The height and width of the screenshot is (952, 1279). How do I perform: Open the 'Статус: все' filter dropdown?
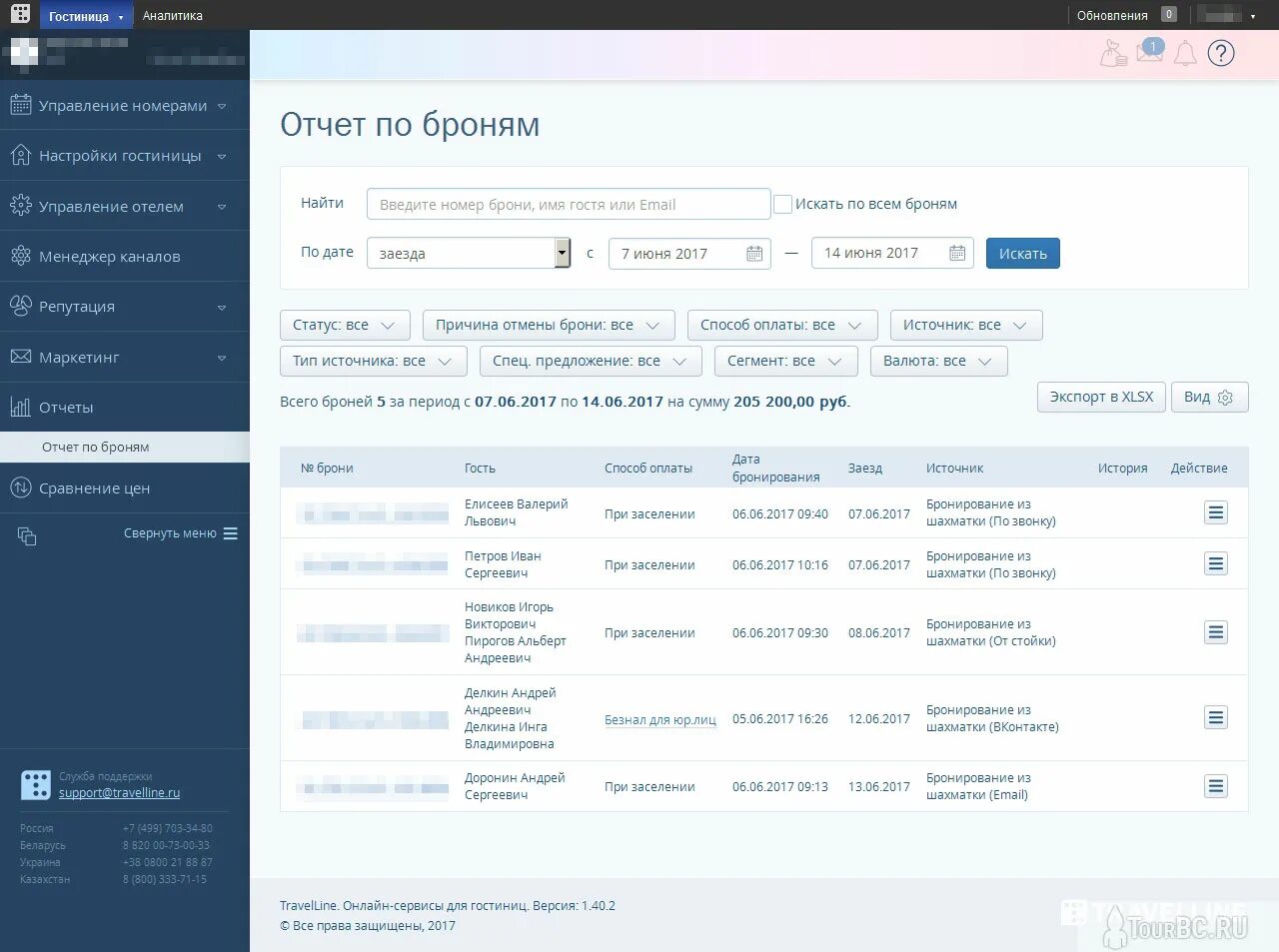coord(345,325)
